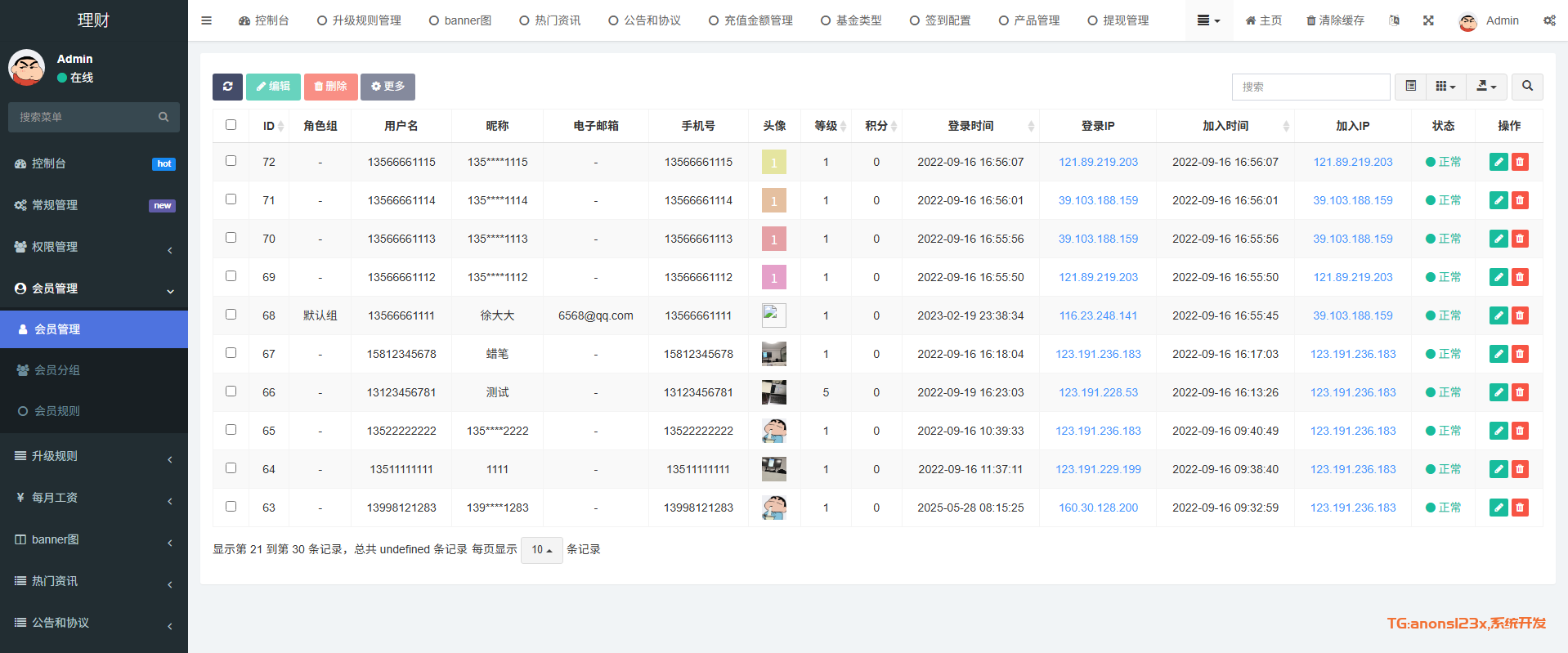This screenshot has height=653, width=1568.
Task: Expand the 升级规则 sidebar menu
Action: coord(94,456)
